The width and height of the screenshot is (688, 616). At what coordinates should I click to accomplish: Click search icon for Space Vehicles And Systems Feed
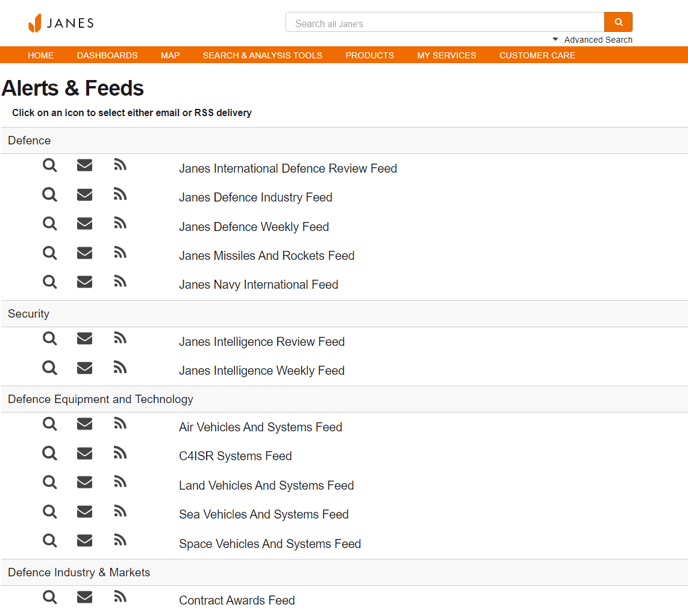point(50,541)
